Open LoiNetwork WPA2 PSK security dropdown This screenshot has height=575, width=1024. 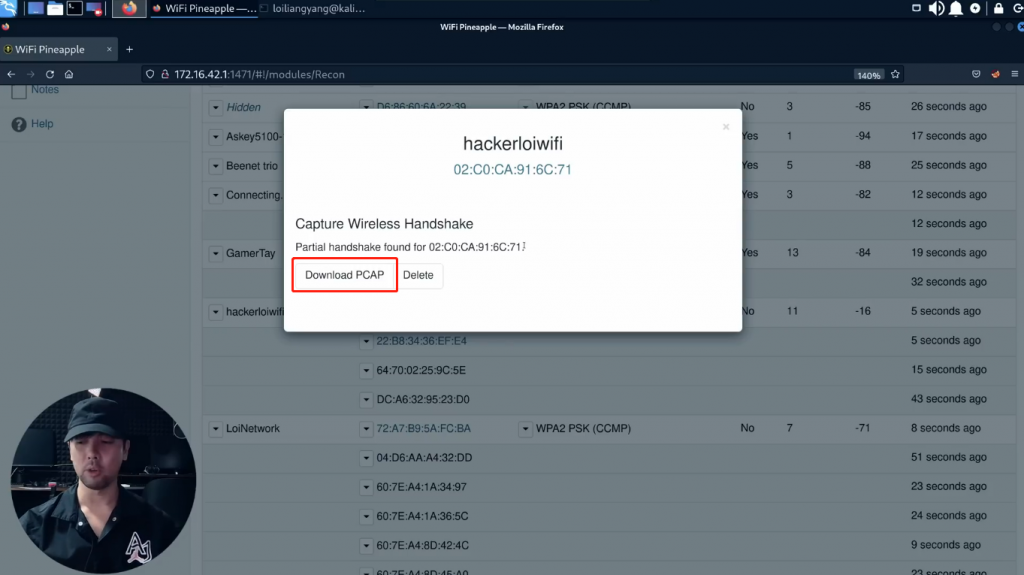pyautogui.click(x=525, y=429)
